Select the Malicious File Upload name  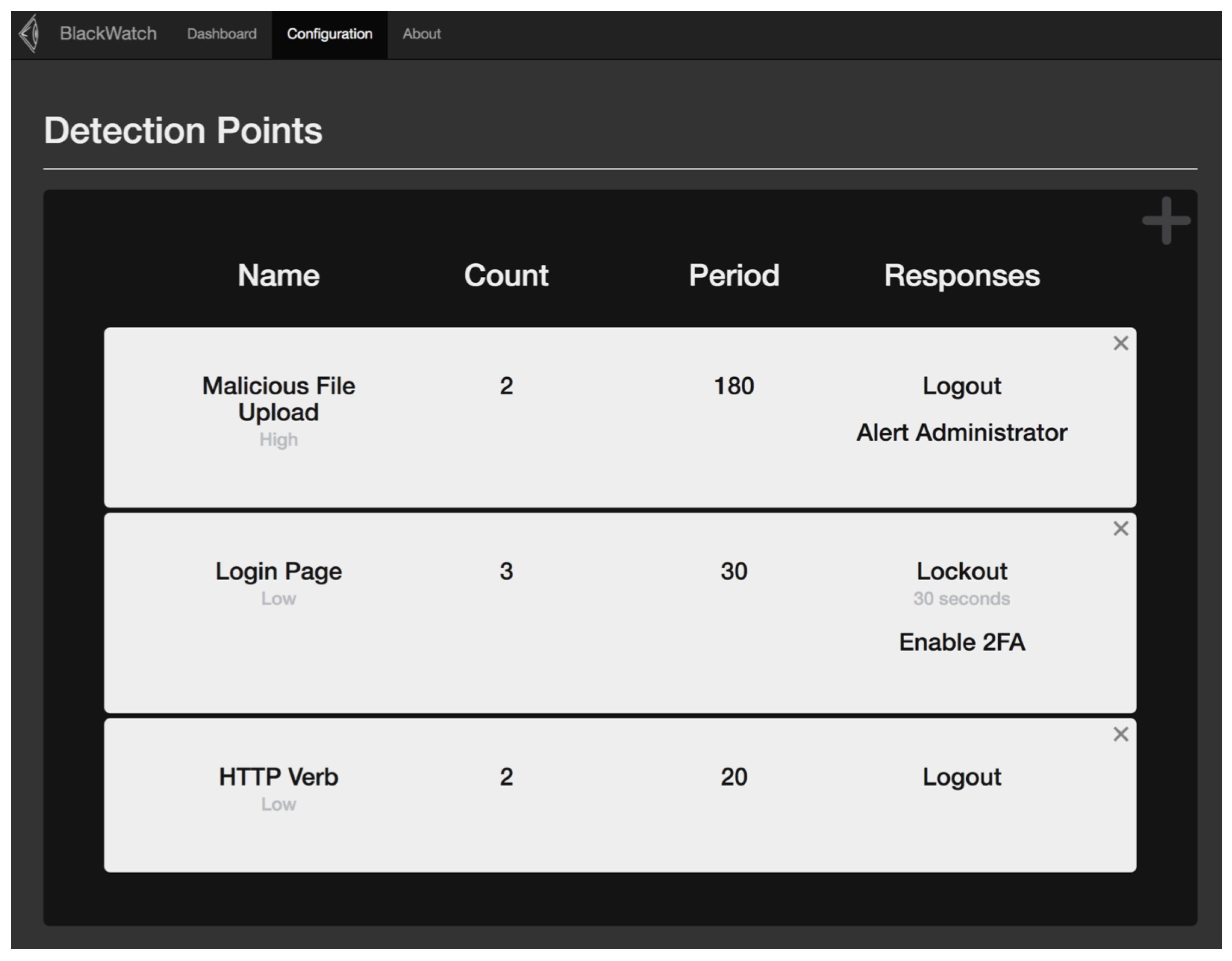tap(279, 399)
